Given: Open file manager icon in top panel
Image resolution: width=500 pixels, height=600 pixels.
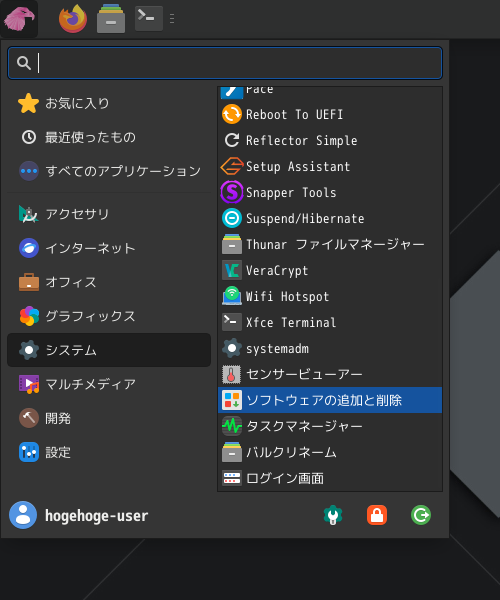Looking at the screenshot, I should [x=111, y=18].
